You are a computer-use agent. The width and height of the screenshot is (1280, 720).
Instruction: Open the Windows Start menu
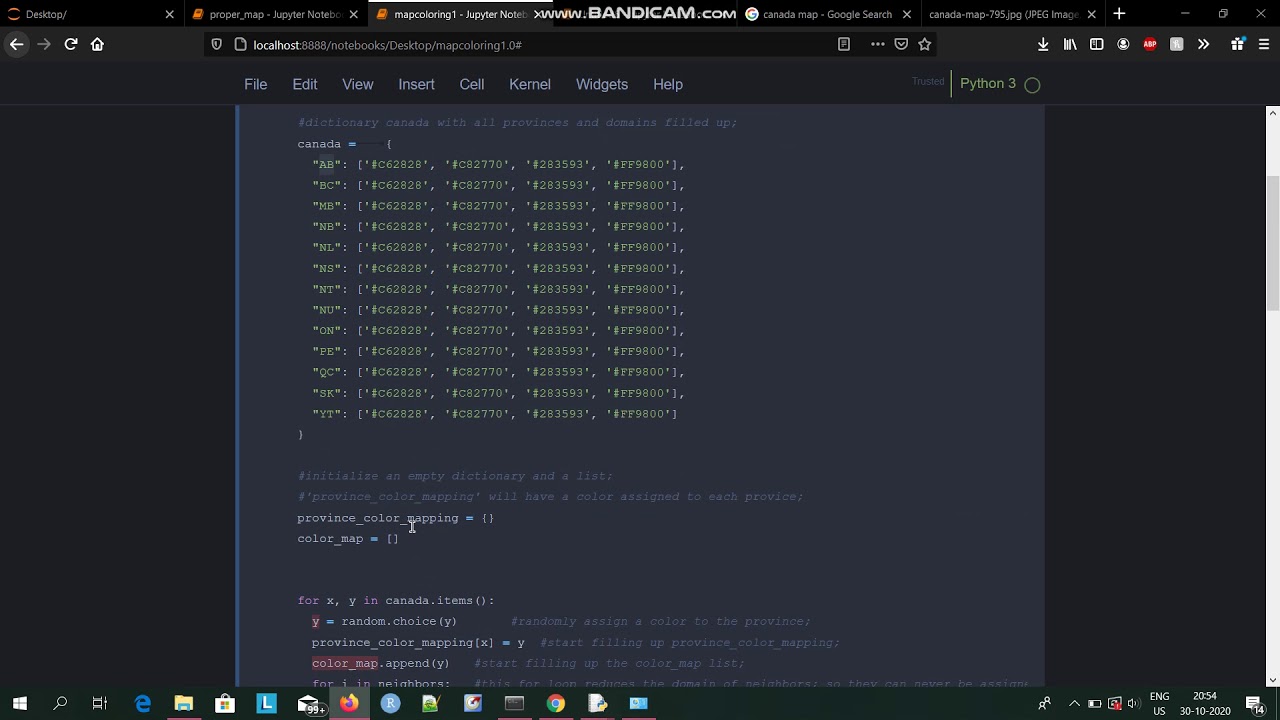click(20, 703)
